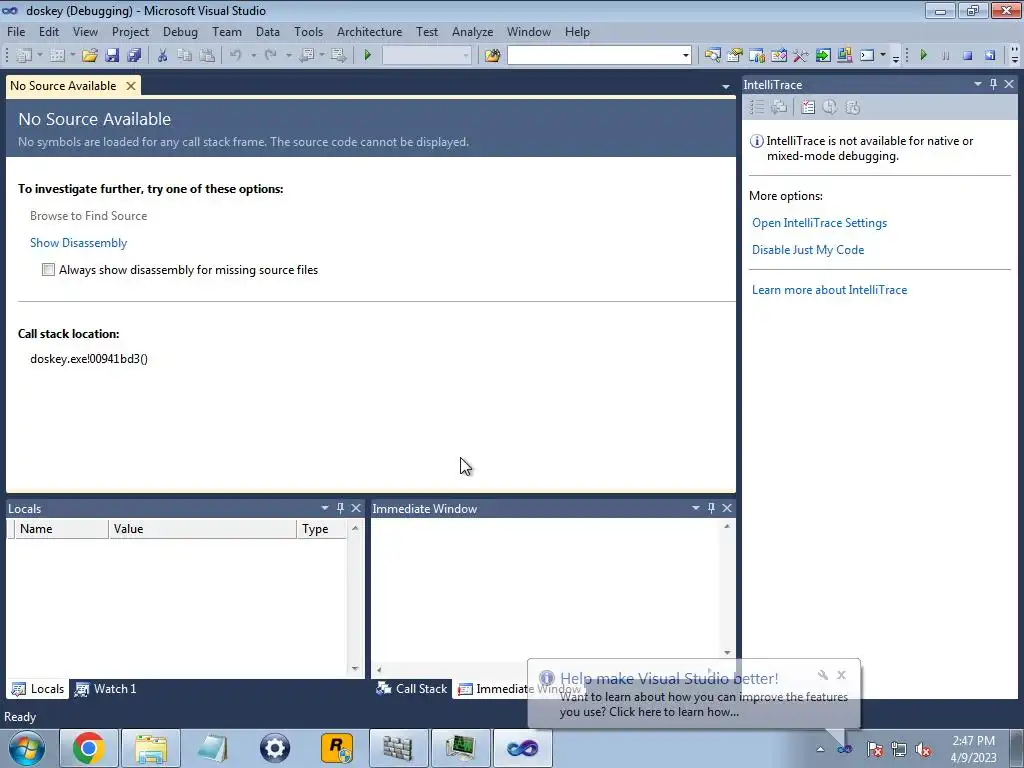1024x768 pixels.
Task: Pin the IntelliTrace panel with auto-hide pushpin
Action: [x=993, y=84]
